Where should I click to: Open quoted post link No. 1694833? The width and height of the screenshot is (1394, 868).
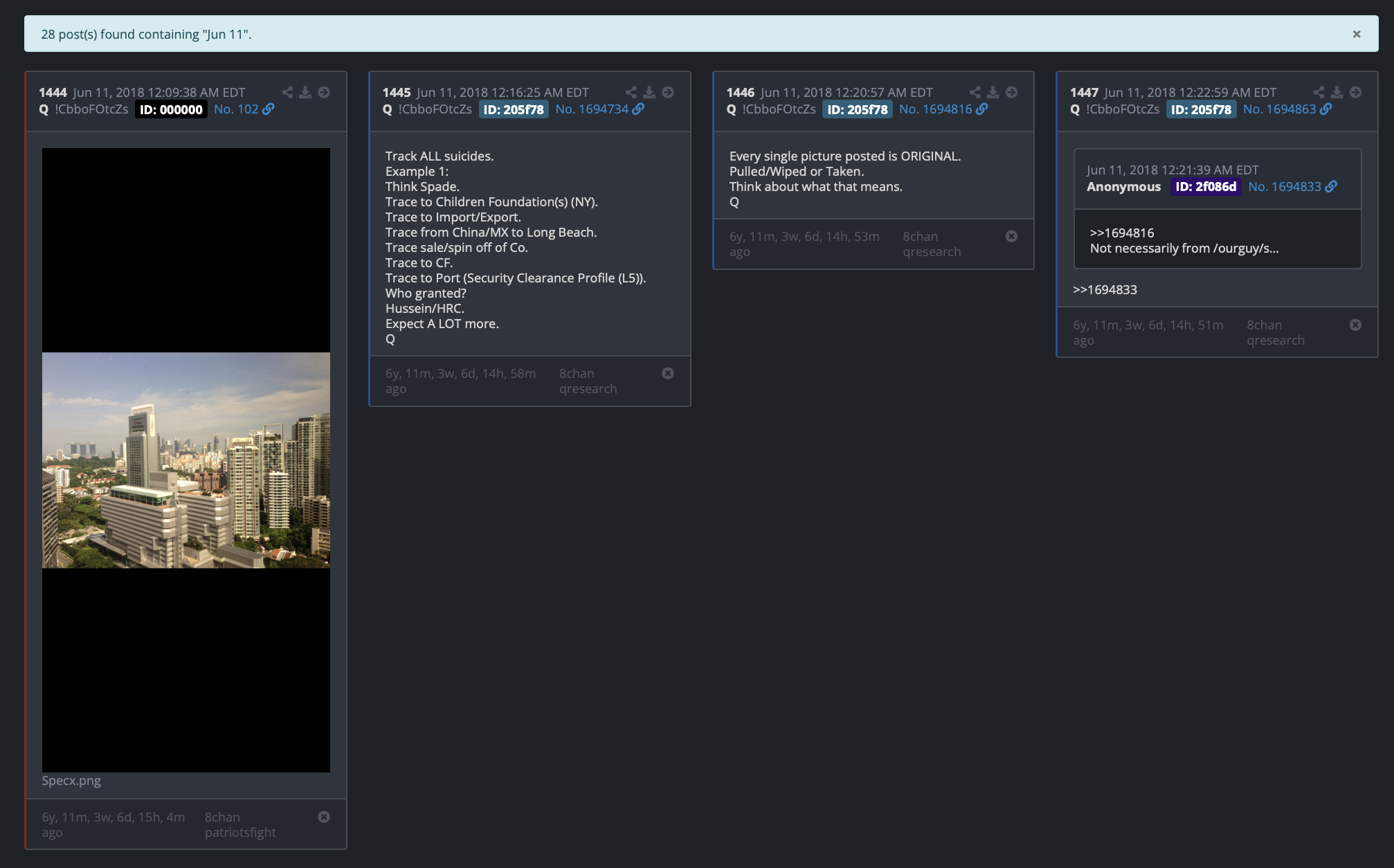click(1292, 187)
